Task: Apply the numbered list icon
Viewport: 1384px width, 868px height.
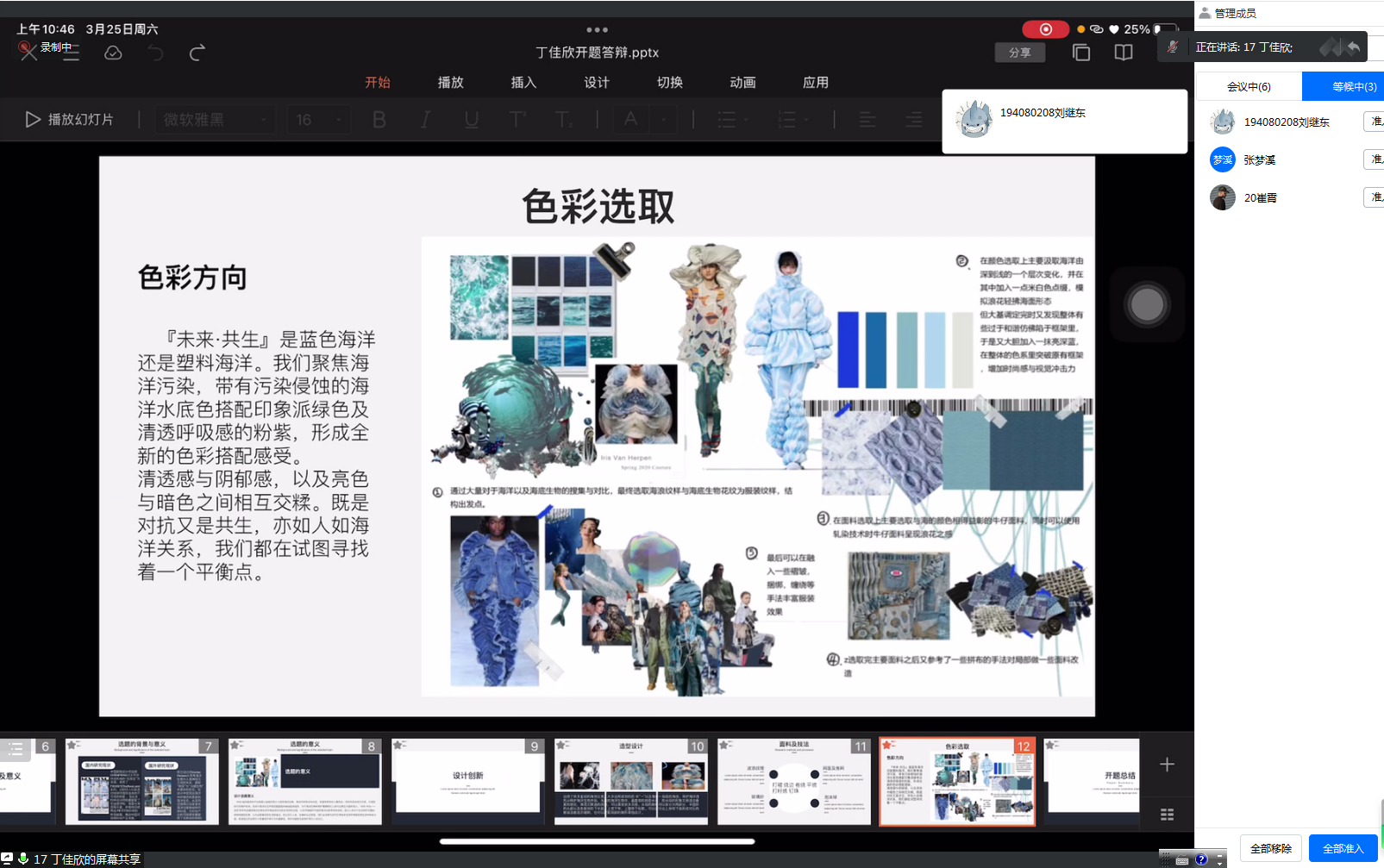Action: coord(786,120)
